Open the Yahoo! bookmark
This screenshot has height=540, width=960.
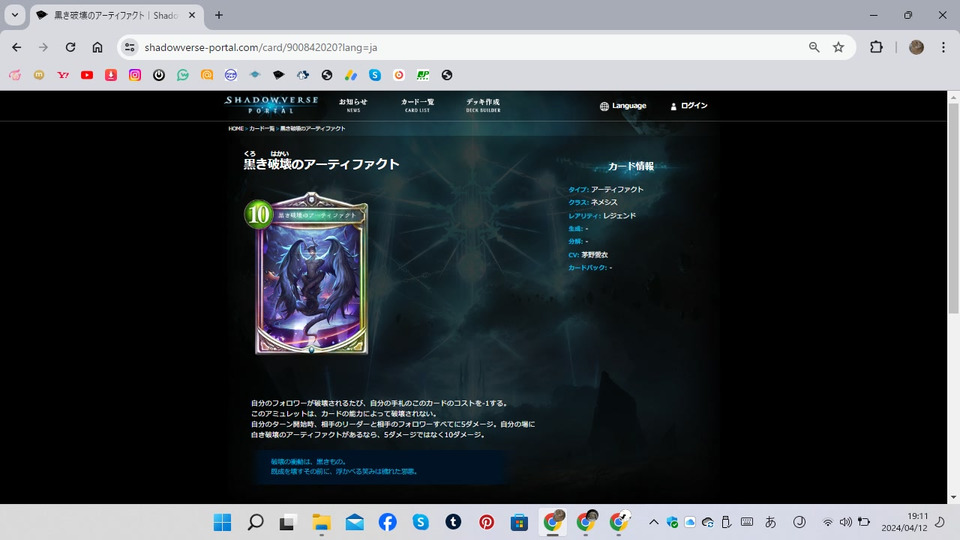pyautogui.click(x=63, y=75)
